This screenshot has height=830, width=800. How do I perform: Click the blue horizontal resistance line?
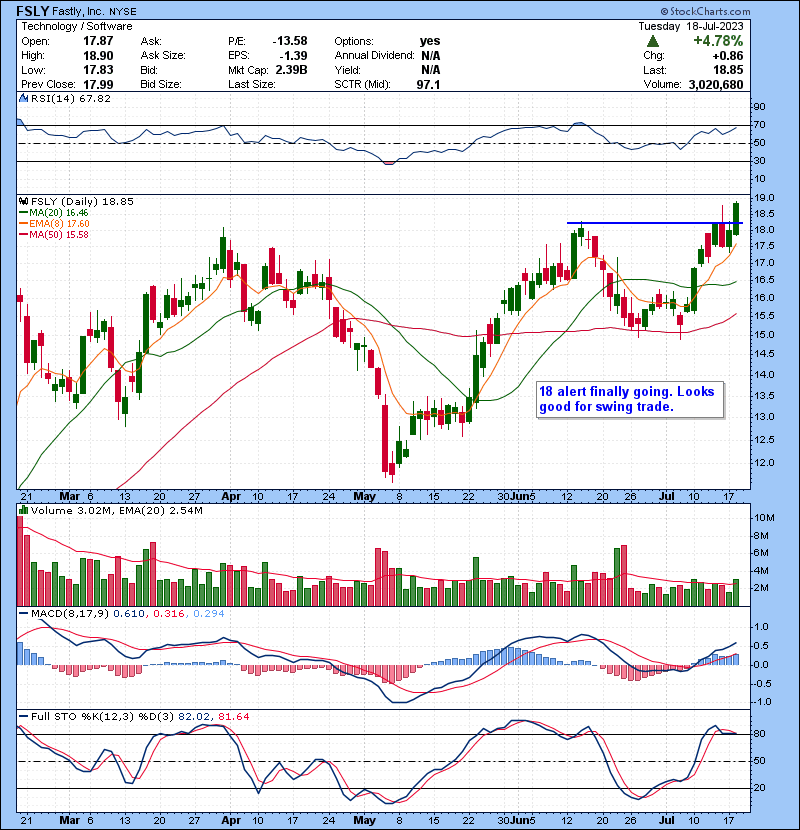click(650, 222)
